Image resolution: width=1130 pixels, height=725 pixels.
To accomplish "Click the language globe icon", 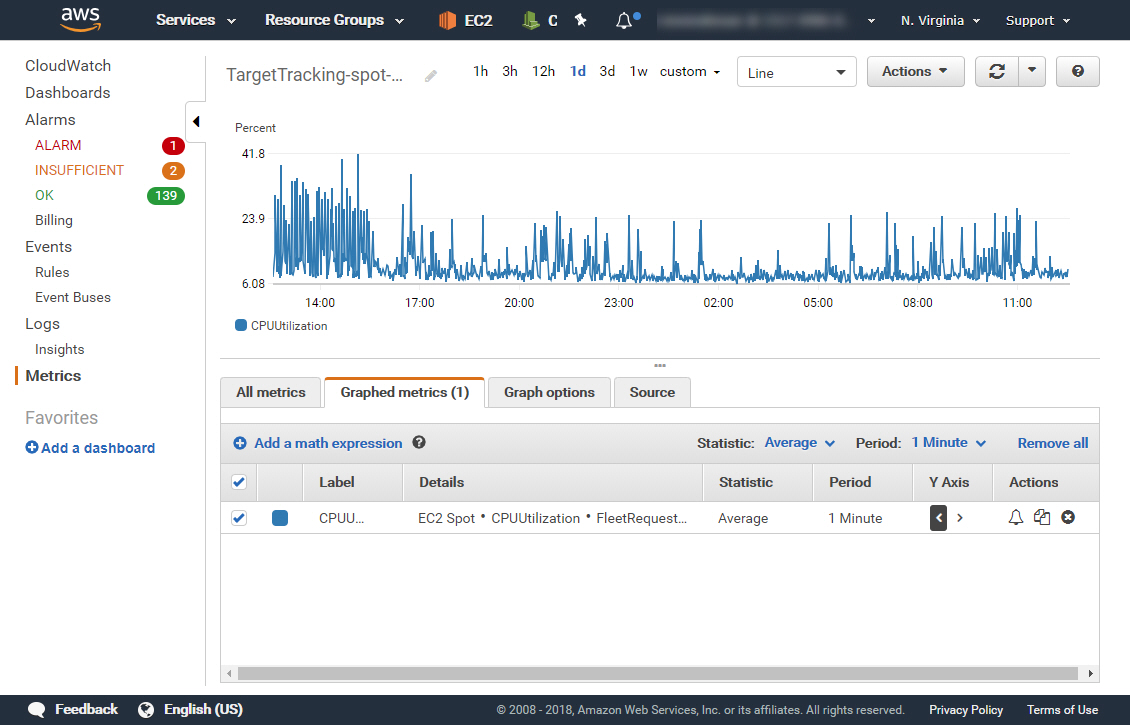I will point(146,710).
